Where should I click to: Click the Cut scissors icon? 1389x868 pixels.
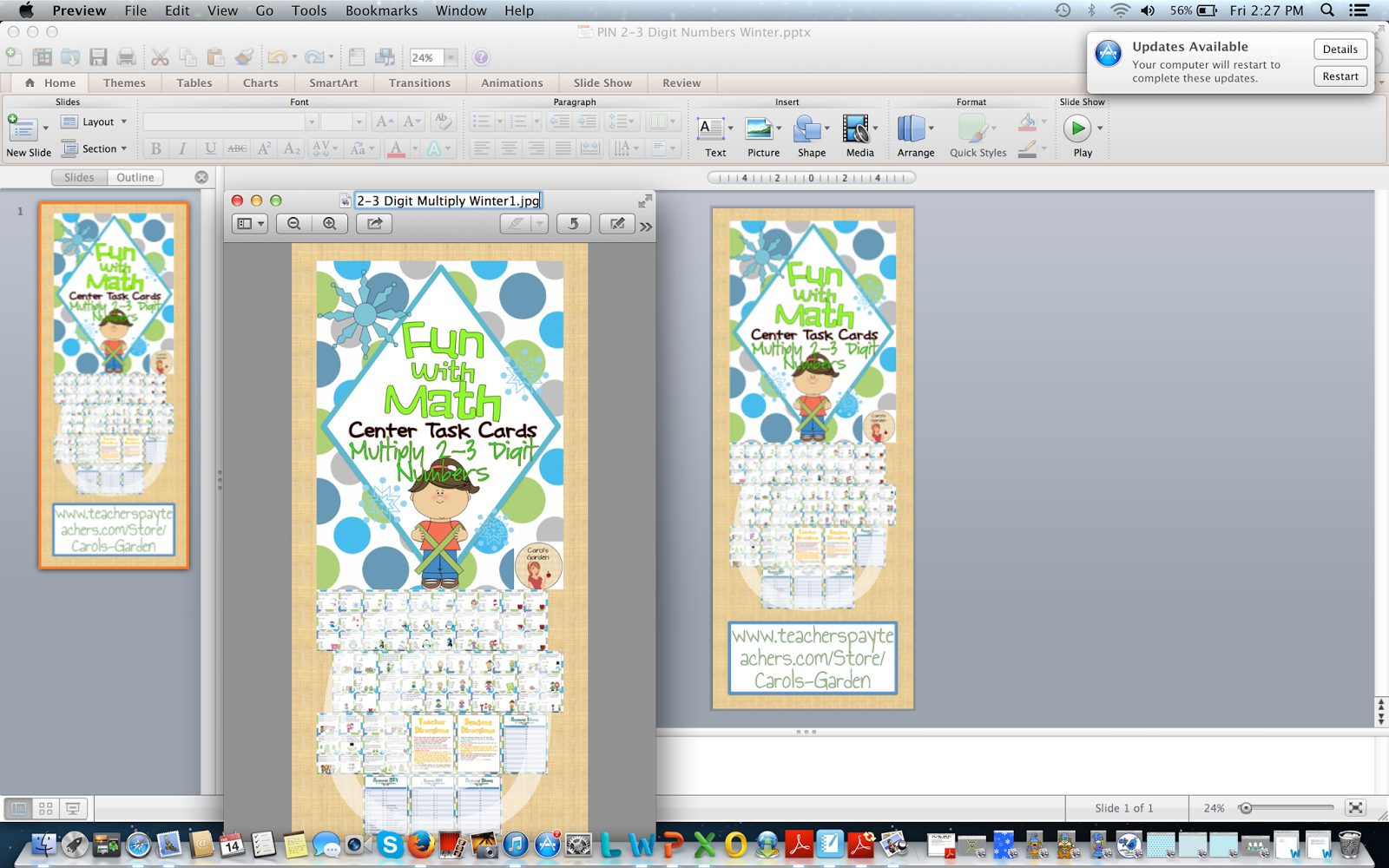pyautogui.click(x=160, y=57)
